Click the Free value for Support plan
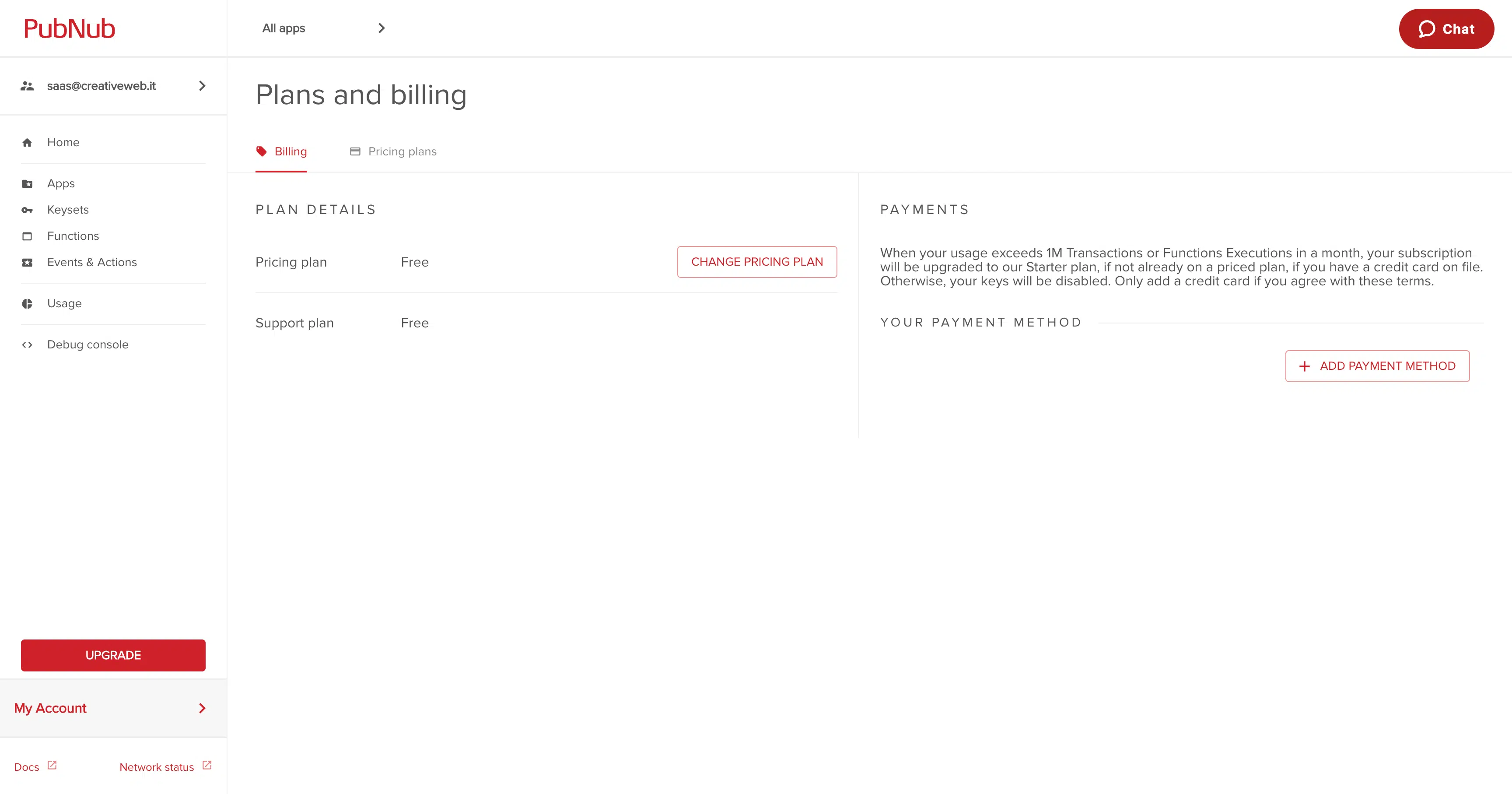Screen dimensions: 1512x794 pyautogui.click(x=415, y=323)
